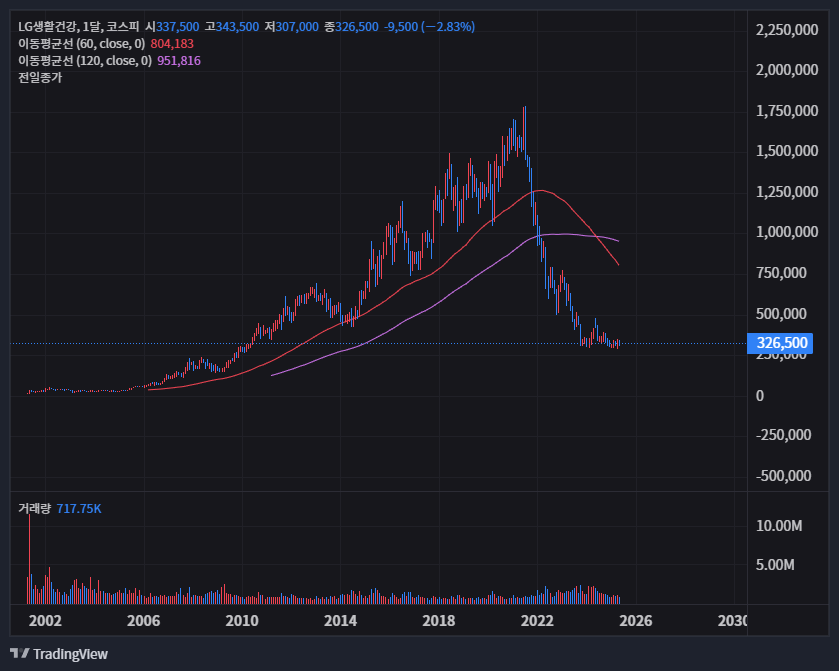Select the open price value 337,500

[x=178, y=27]
